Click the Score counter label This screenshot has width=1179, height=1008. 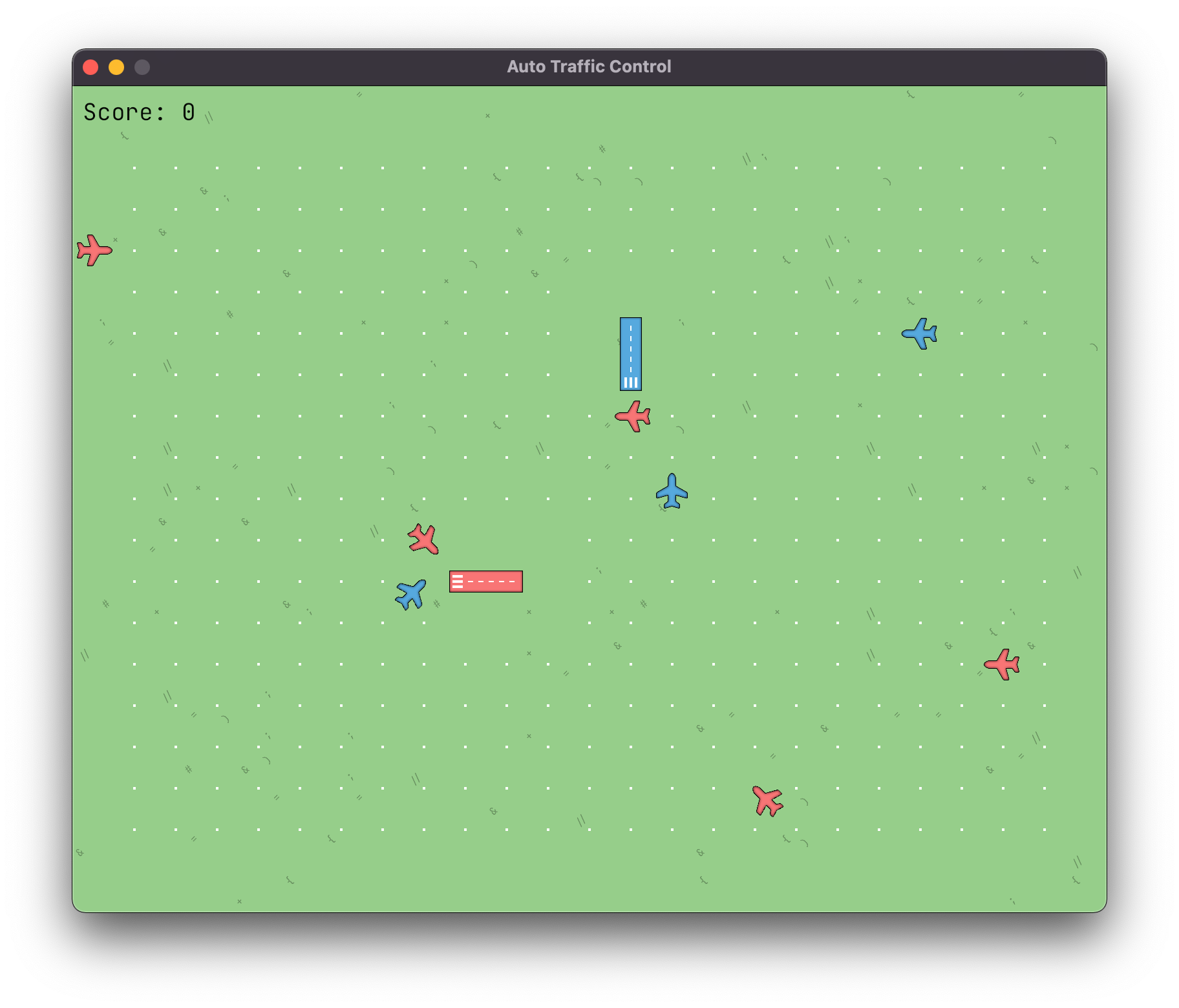coord(139,112)
